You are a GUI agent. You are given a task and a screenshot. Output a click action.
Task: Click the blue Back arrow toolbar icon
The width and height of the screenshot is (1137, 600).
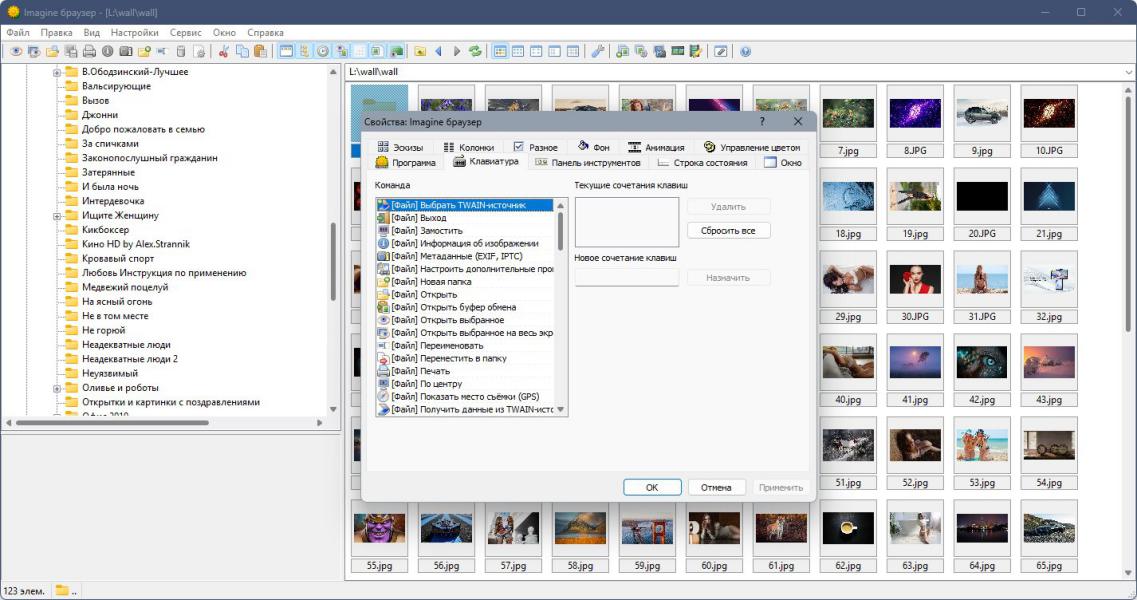tap(438, 51)
